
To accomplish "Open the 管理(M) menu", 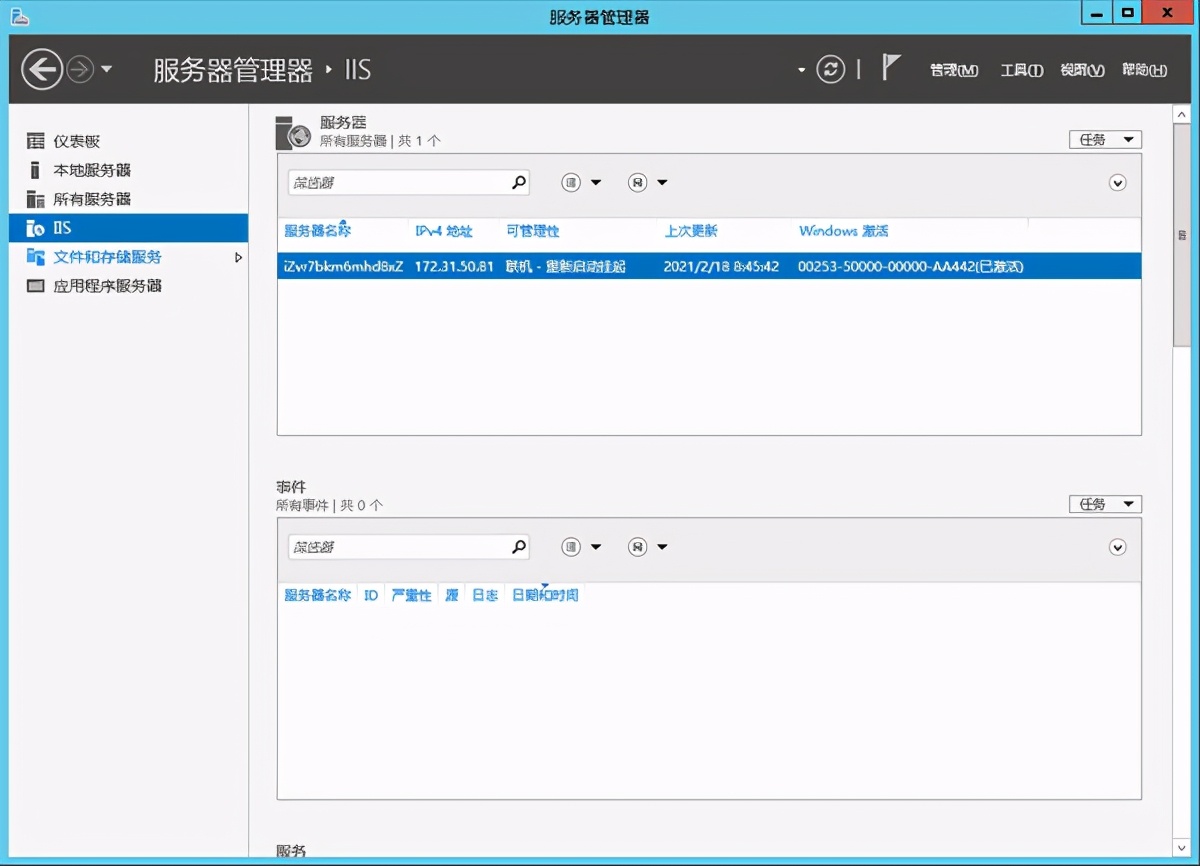I will [x=953, y=70].
